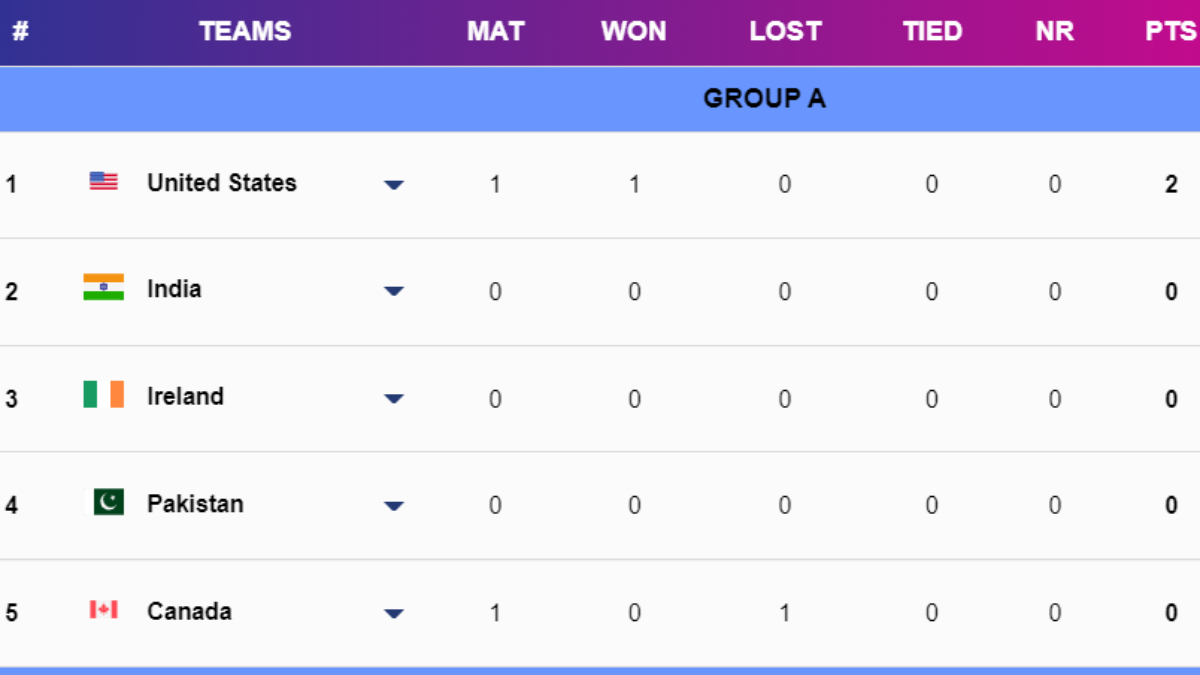The height and width of the screenshot is (675, 1200).
Task: Click the MAT column header
Action: 495,31
